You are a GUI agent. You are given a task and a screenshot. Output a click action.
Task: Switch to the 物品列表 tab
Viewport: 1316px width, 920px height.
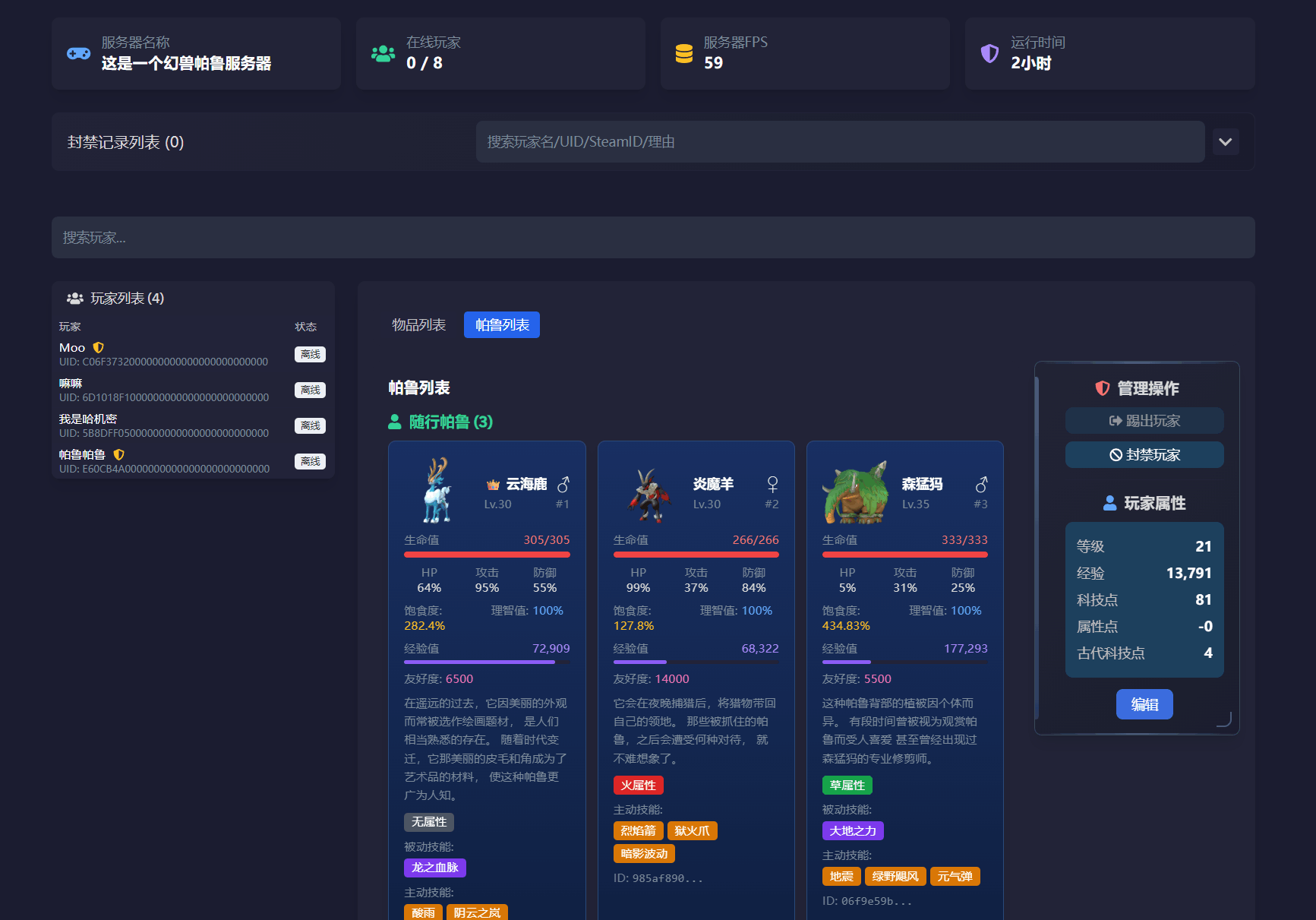coord(418,324)
